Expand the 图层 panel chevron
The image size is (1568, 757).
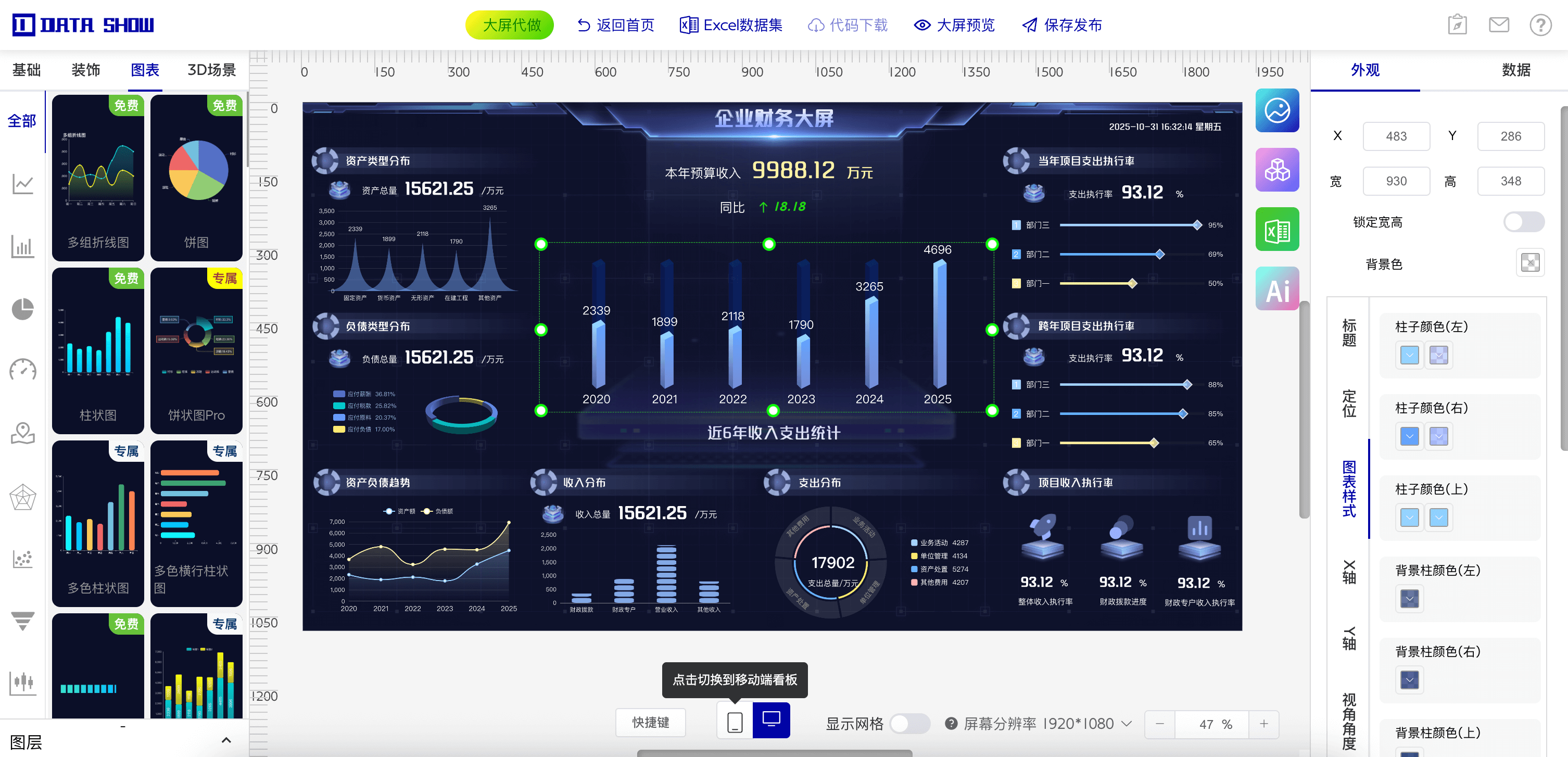point(226,740)
